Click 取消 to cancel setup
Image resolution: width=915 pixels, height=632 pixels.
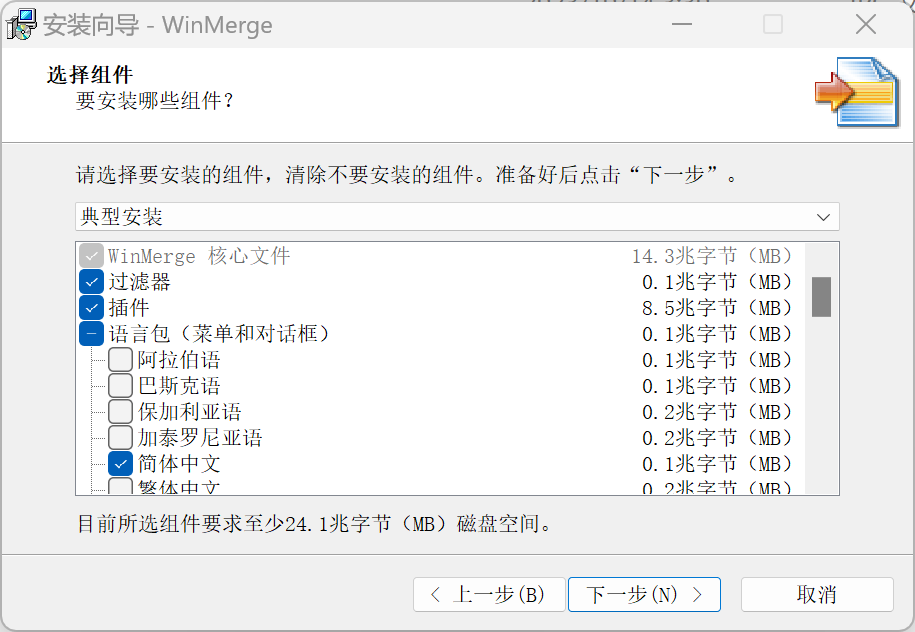click(x=817, y=595)
